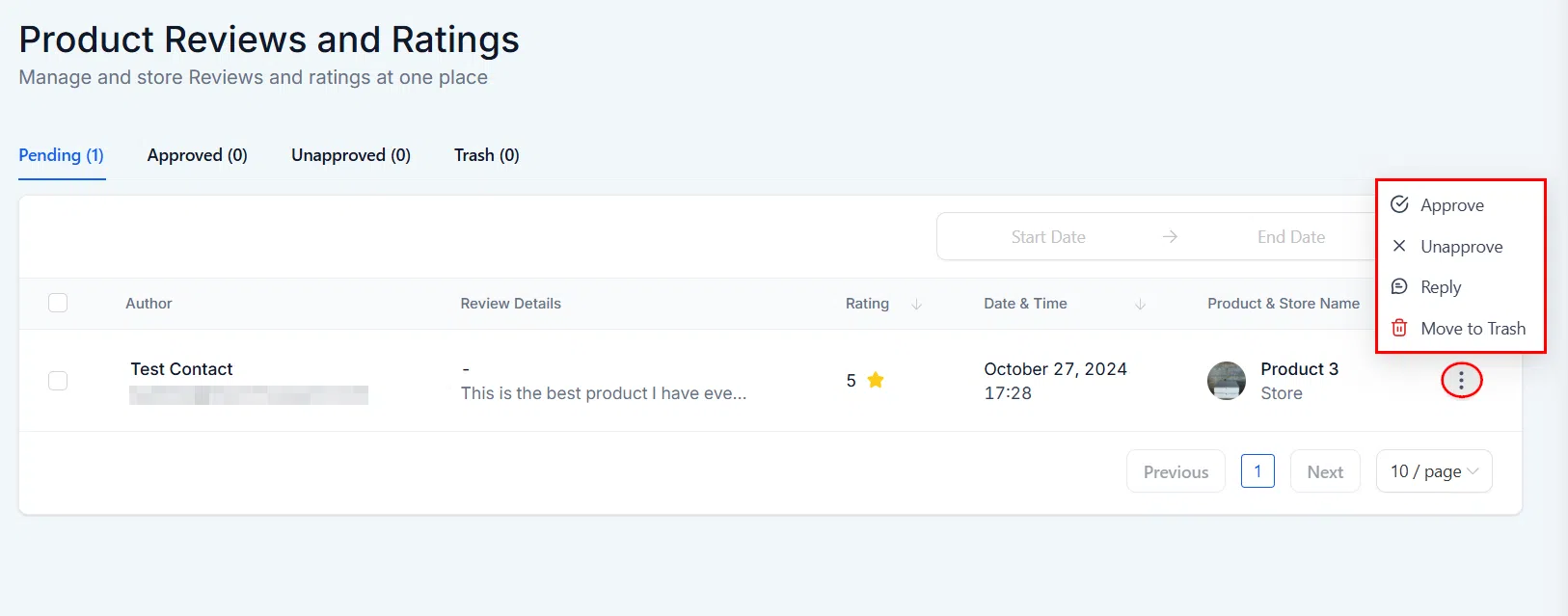
Task: Click the Test Contact author name
Action: pyautogui.click(x=181, y=369)
